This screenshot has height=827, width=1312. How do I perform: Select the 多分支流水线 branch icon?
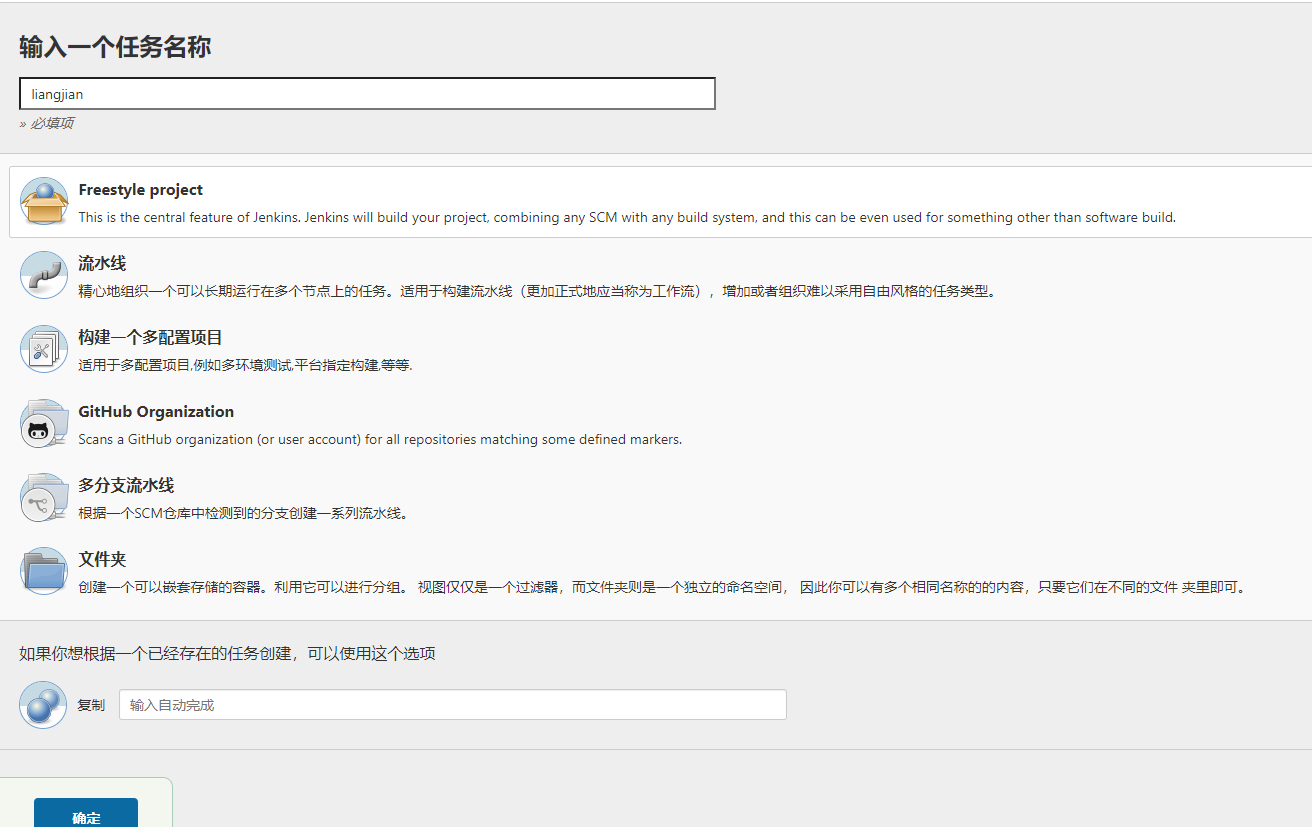(x=44, y=497)
